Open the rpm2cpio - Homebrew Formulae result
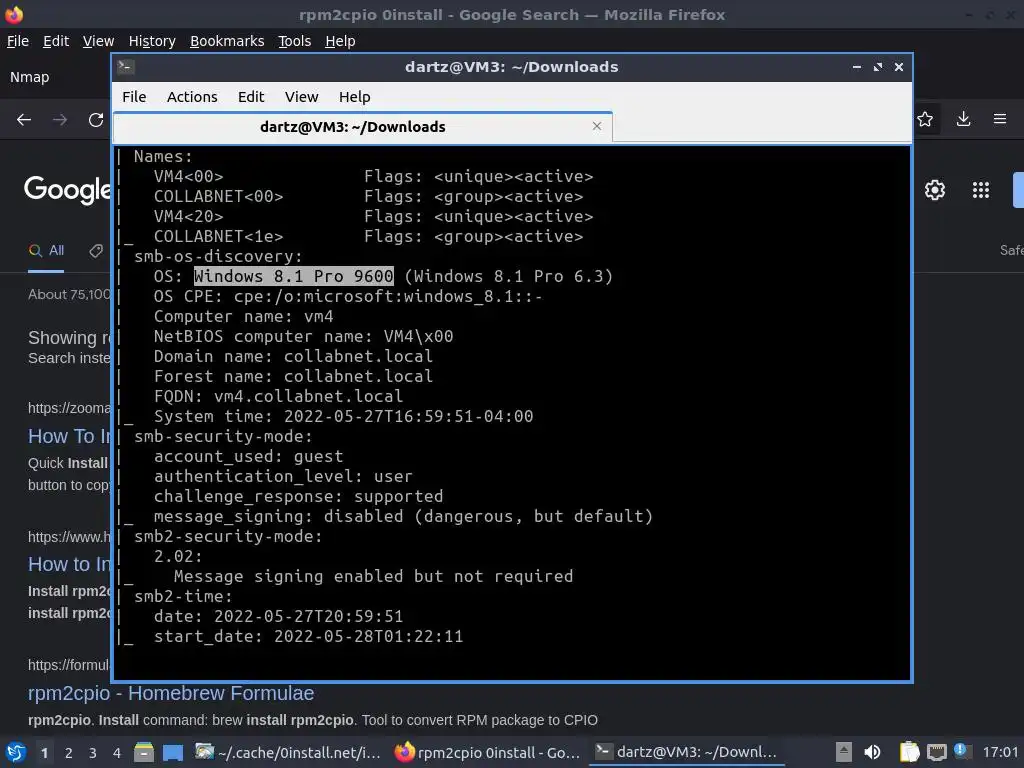 click(171, 693)
